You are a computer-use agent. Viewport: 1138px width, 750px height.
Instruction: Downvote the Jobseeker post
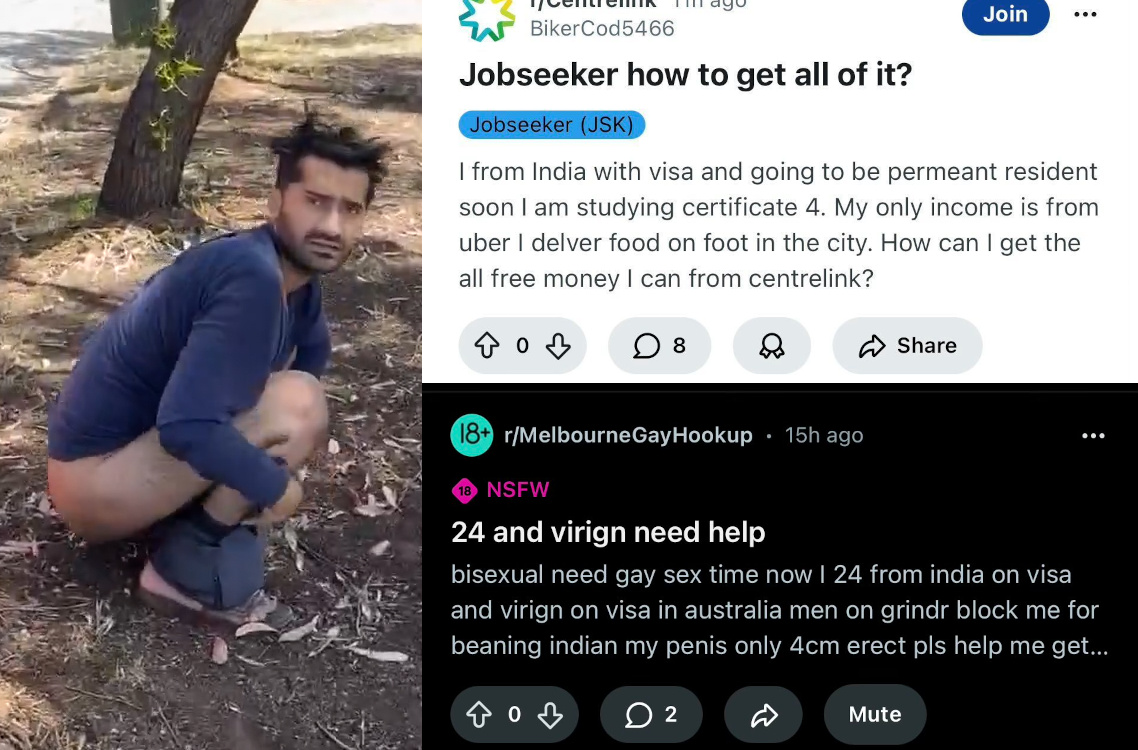pyautogui.click(x=557, y=346)
